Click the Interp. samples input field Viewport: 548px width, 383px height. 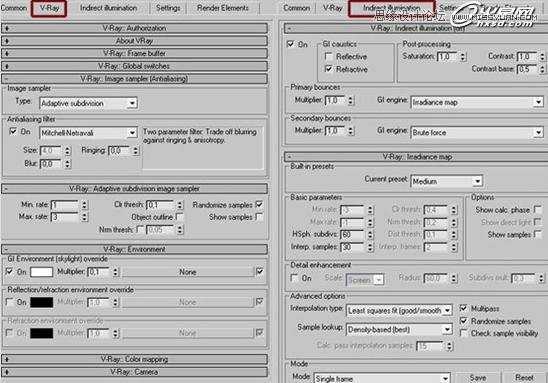(353, 247)
